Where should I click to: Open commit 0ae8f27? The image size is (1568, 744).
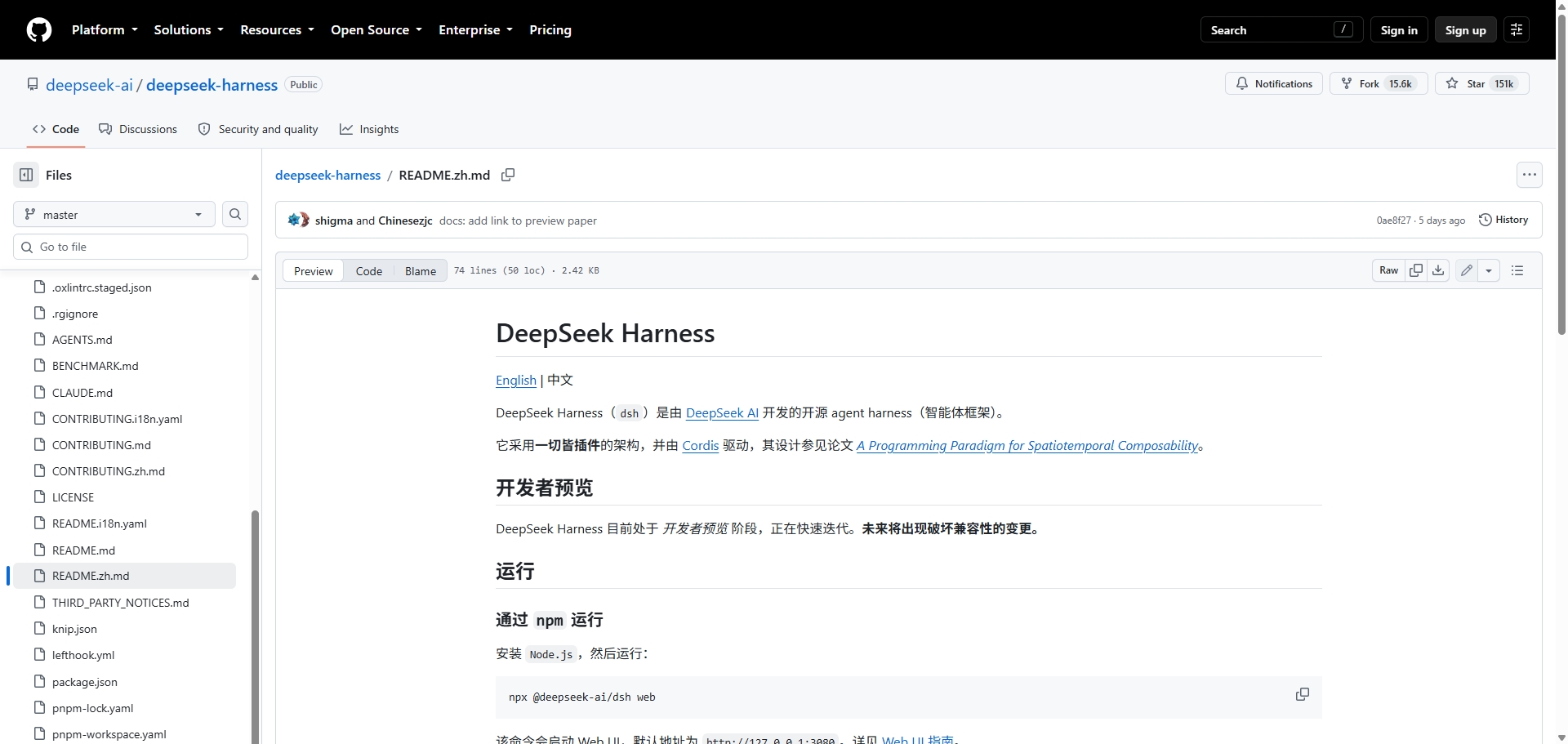point(1393,221)
